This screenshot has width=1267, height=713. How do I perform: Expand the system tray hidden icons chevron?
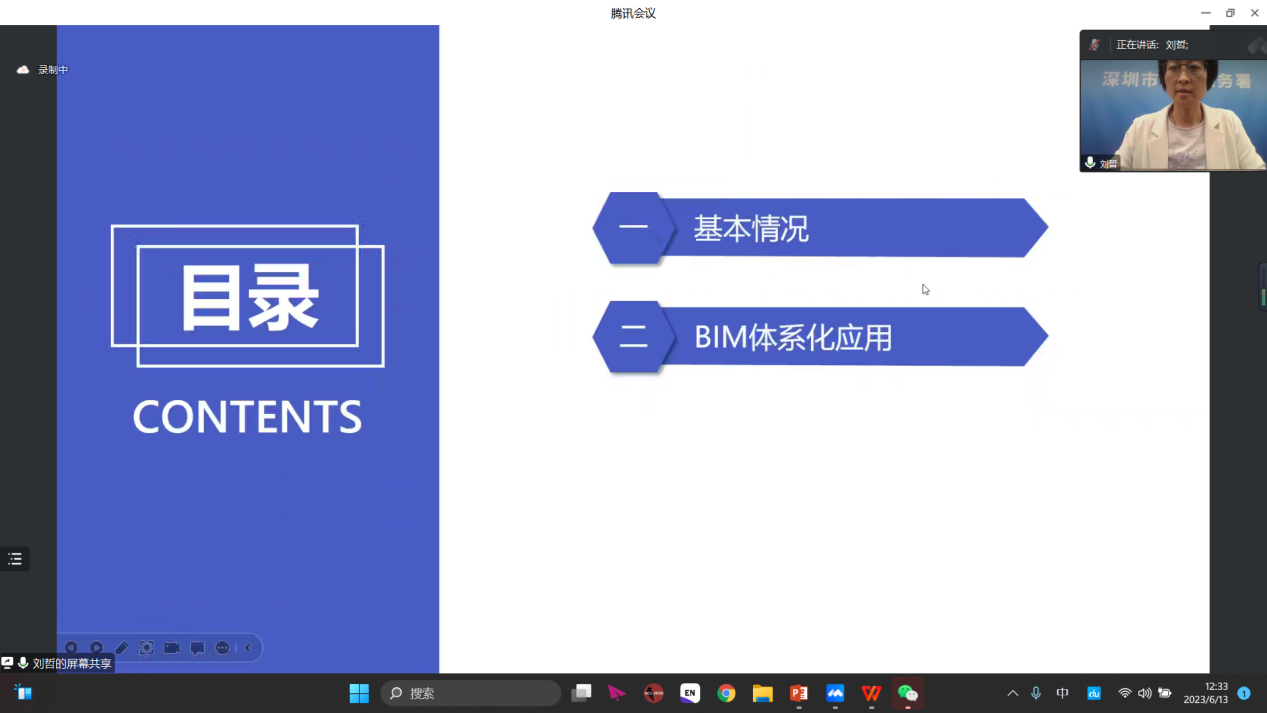point(1012,693)
